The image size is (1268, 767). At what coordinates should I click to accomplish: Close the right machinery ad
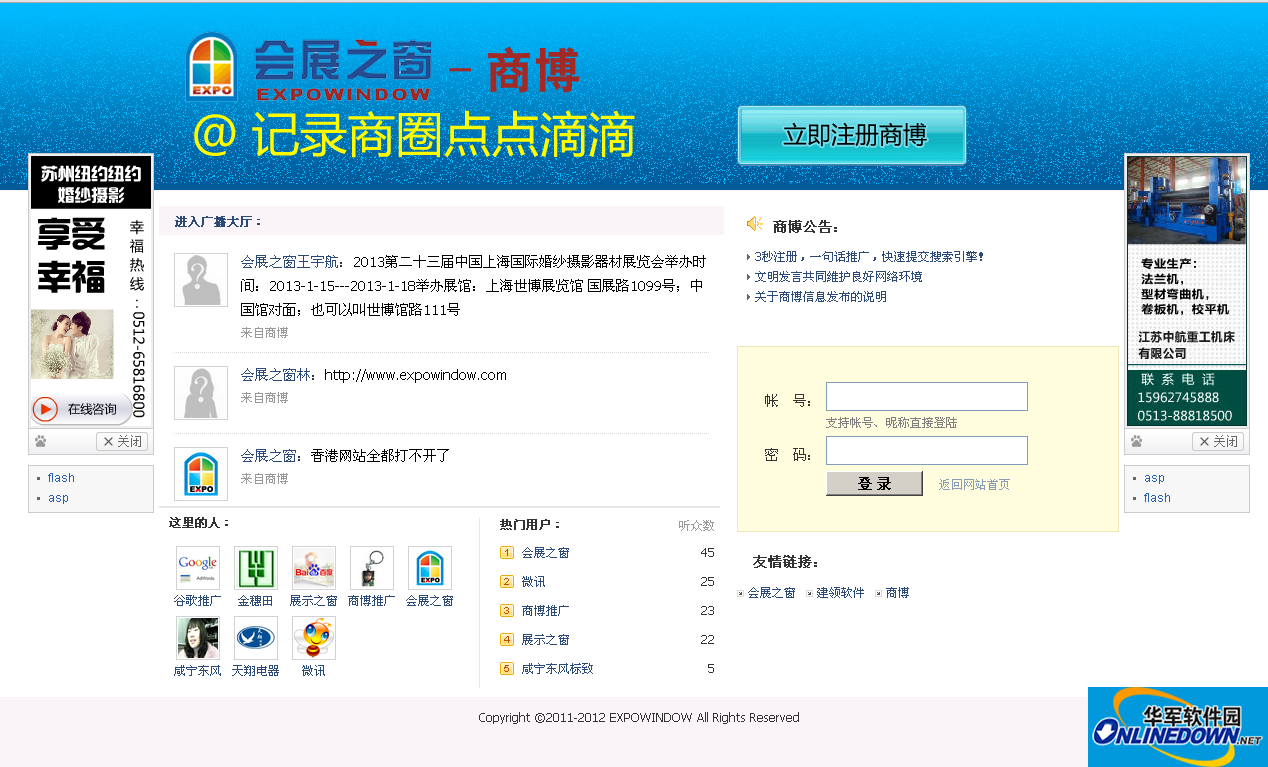[1218, 441]
